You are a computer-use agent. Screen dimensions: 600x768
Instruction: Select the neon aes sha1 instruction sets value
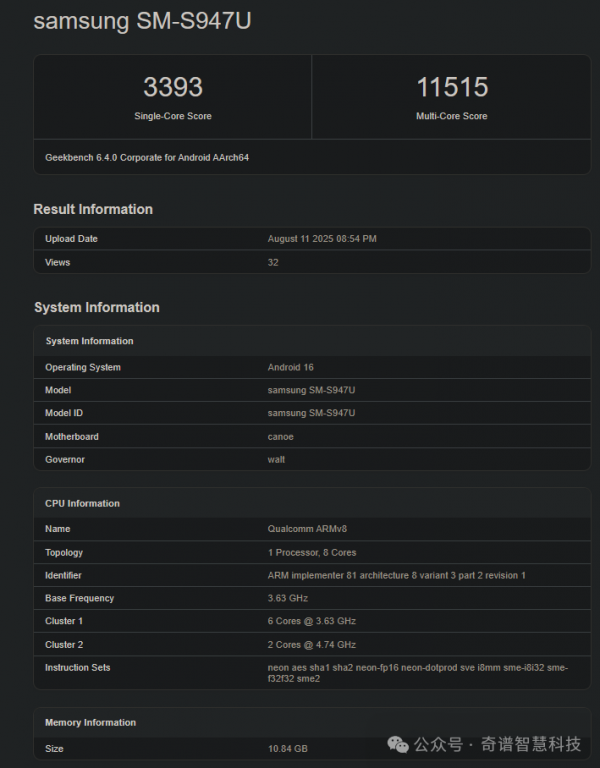(418, 673)
